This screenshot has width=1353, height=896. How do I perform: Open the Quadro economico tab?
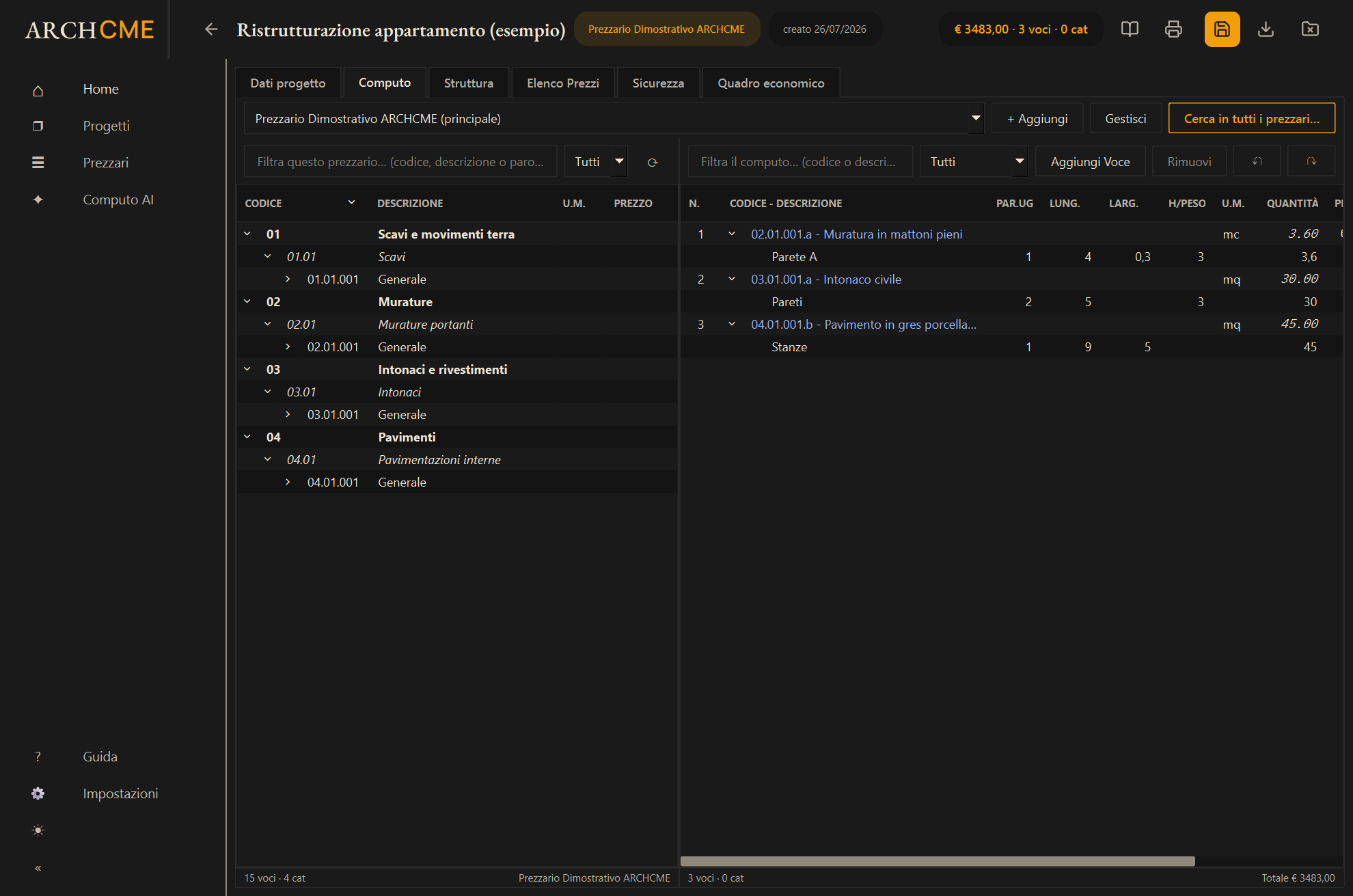pos(771,83)
